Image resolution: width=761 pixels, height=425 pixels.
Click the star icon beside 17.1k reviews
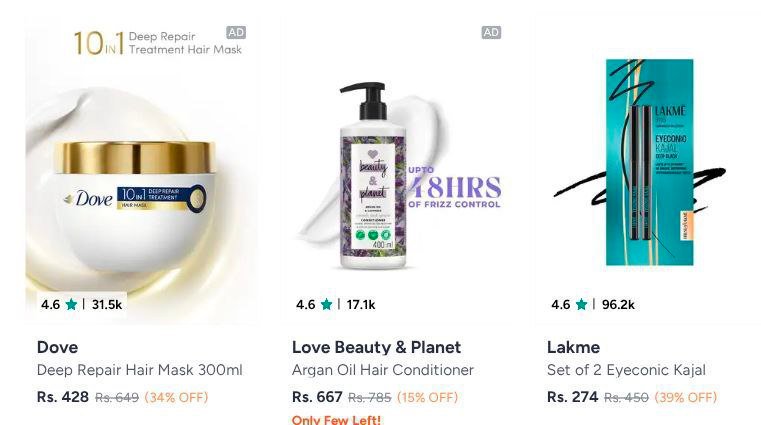327,305
